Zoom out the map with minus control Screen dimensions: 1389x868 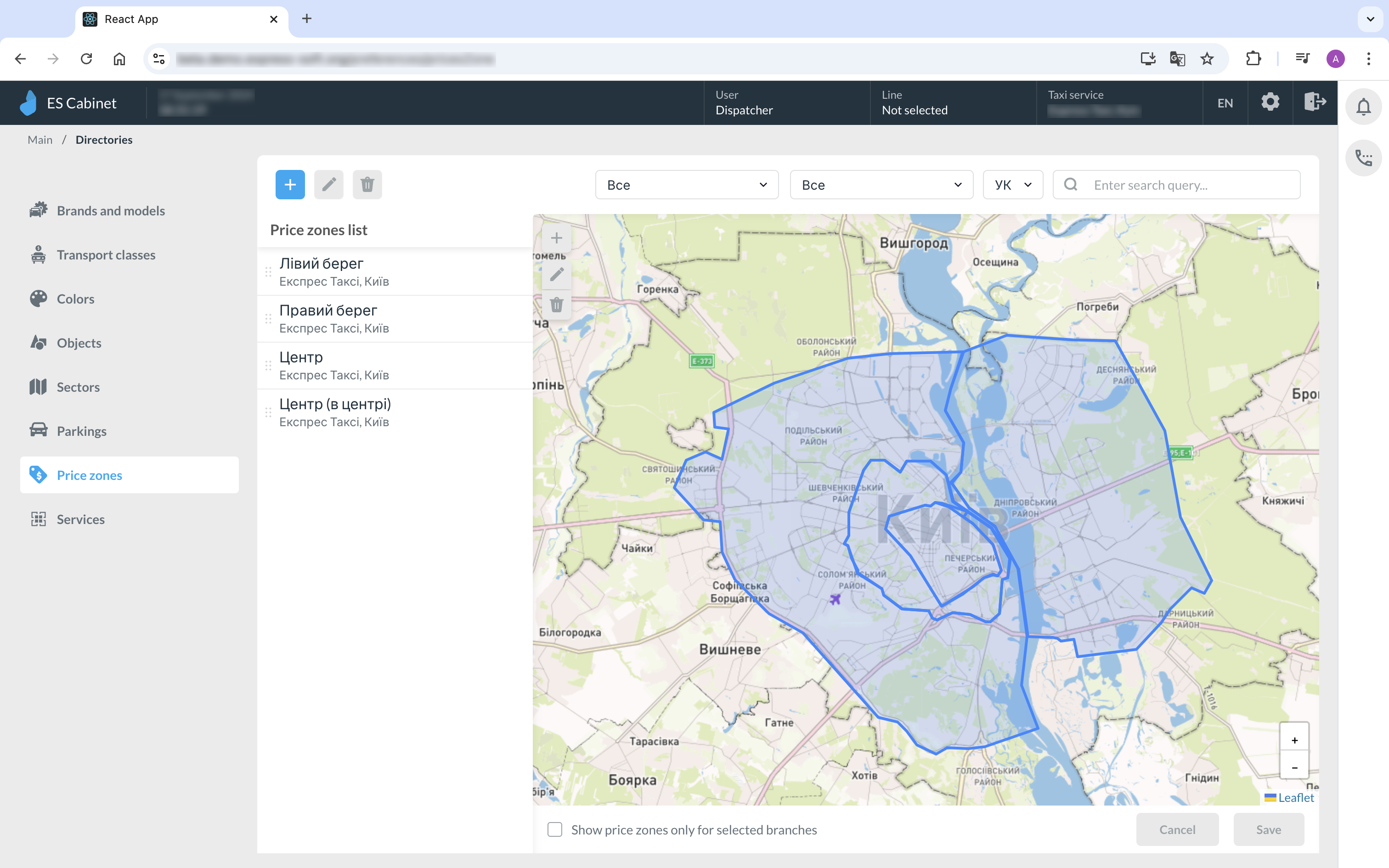point(1294,767)
